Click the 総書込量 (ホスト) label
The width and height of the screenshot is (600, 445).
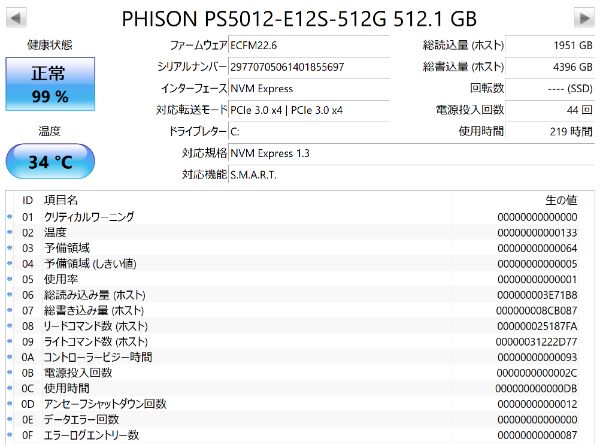463,67
